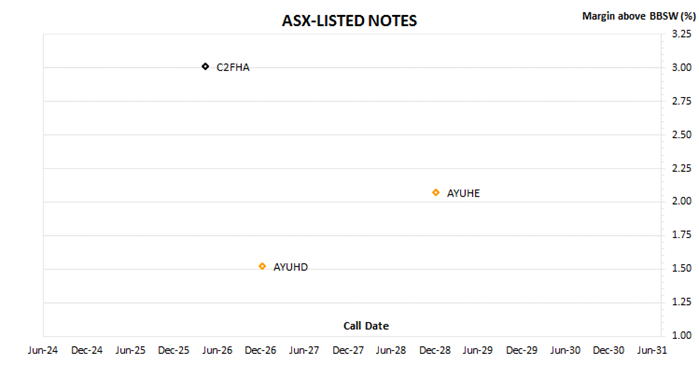Click the Jun-24 x-axis label
Viewport: 699px width, 365px height.
(x=43, y=351)
